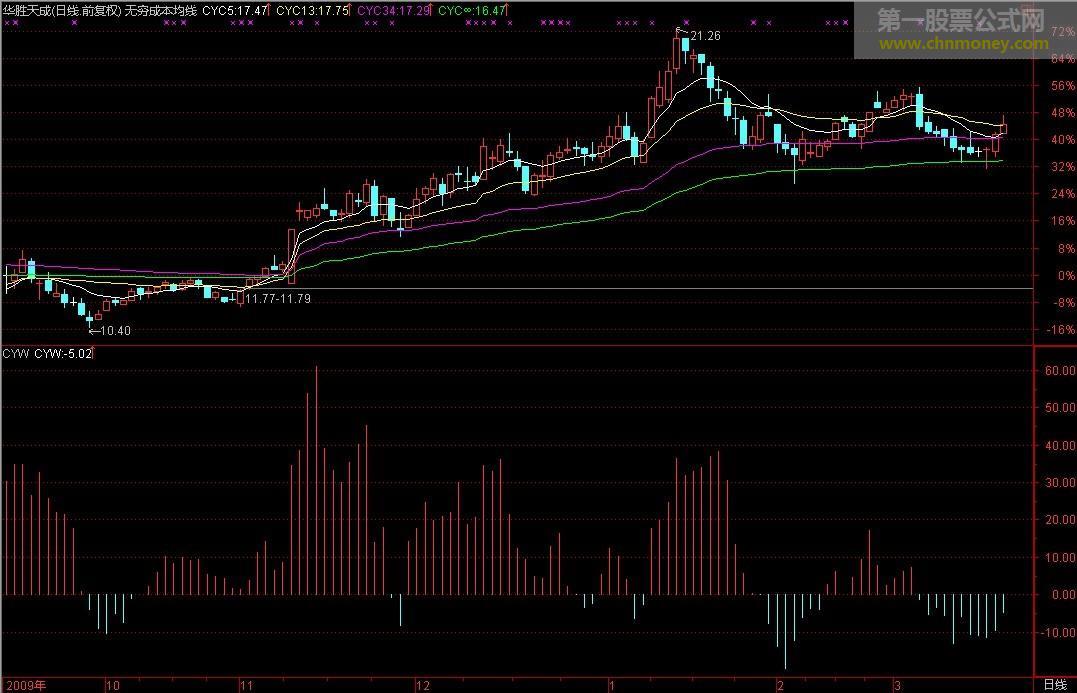The height and width of the screenshot is (693, 1077).
Task: Select the green CYC∞:16.47 indicator label
Action: (472, 10)
